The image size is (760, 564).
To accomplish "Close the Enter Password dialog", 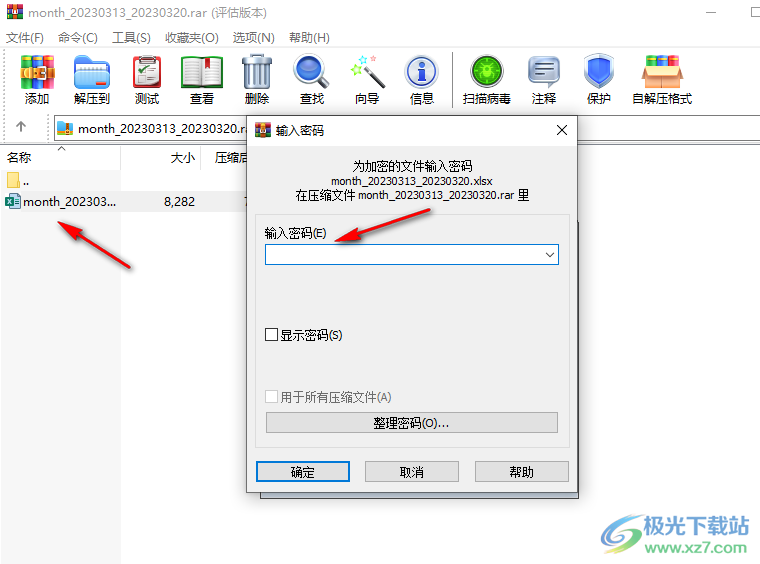I will 562,130.
